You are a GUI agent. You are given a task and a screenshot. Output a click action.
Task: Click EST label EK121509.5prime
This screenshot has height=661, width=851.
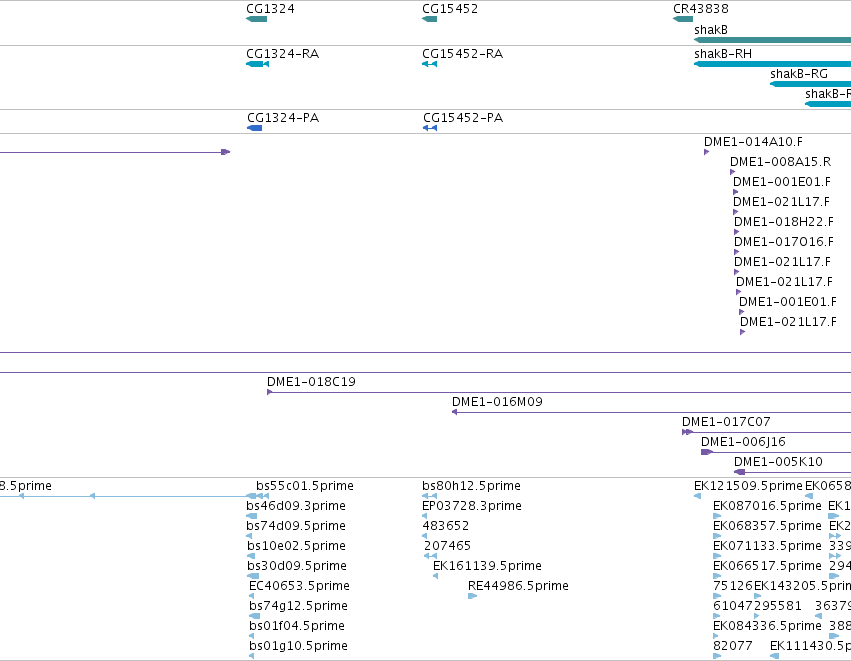pos(748,486)
